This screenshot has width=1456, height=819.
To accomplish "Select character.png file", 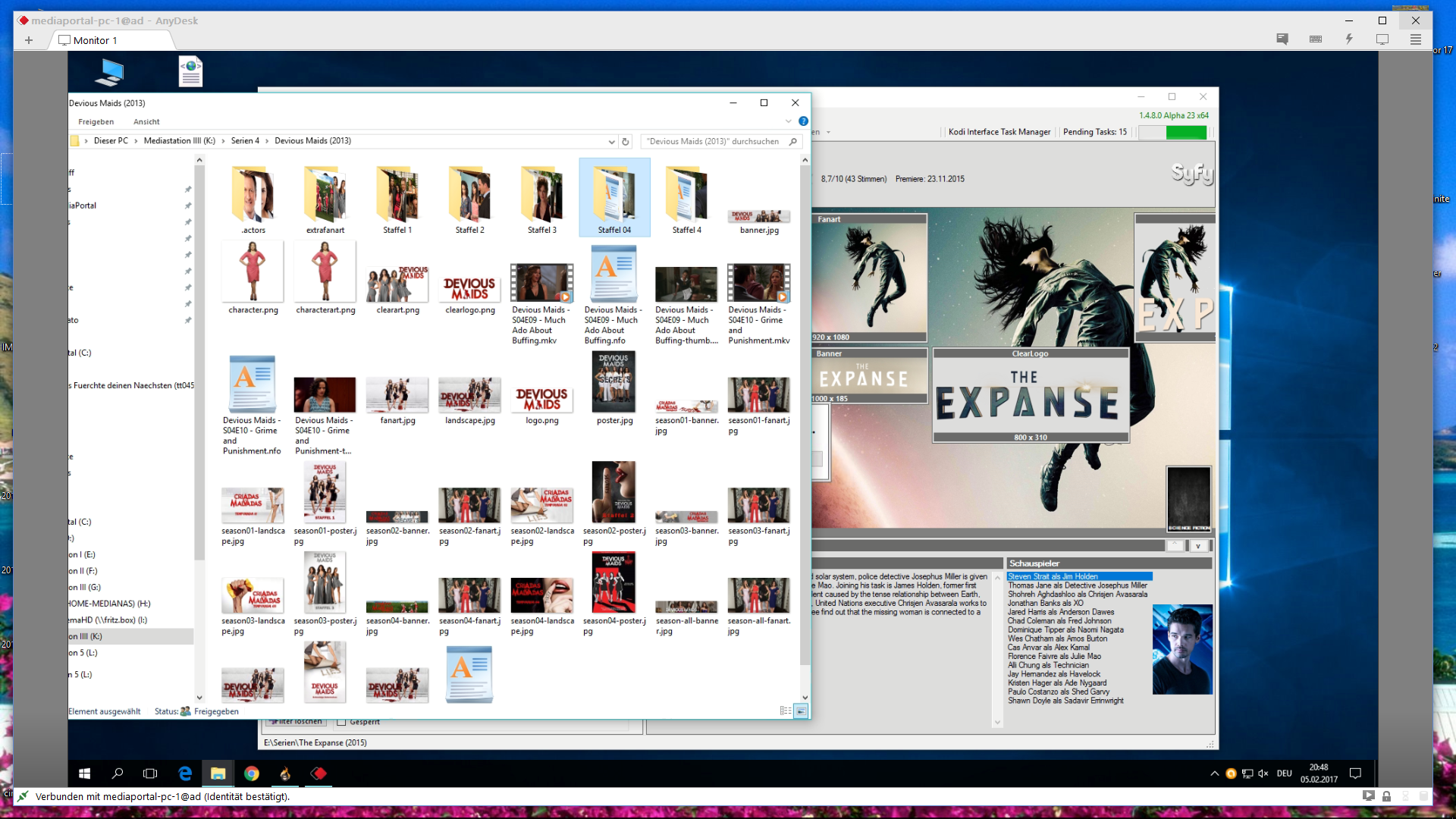I will (253, 278).
